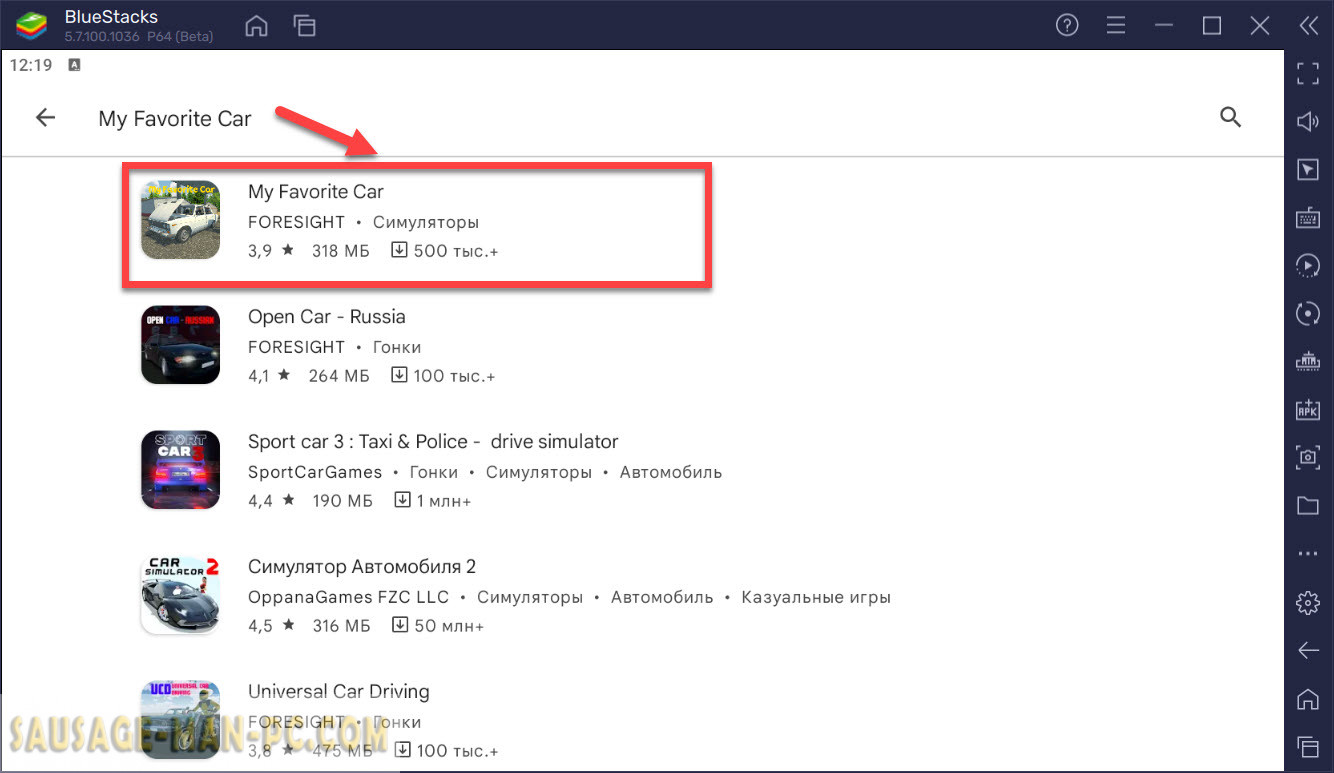
Task: Click the Play Store search magnifier icon
Action: pyautogui.click(x=1231, y=118)
